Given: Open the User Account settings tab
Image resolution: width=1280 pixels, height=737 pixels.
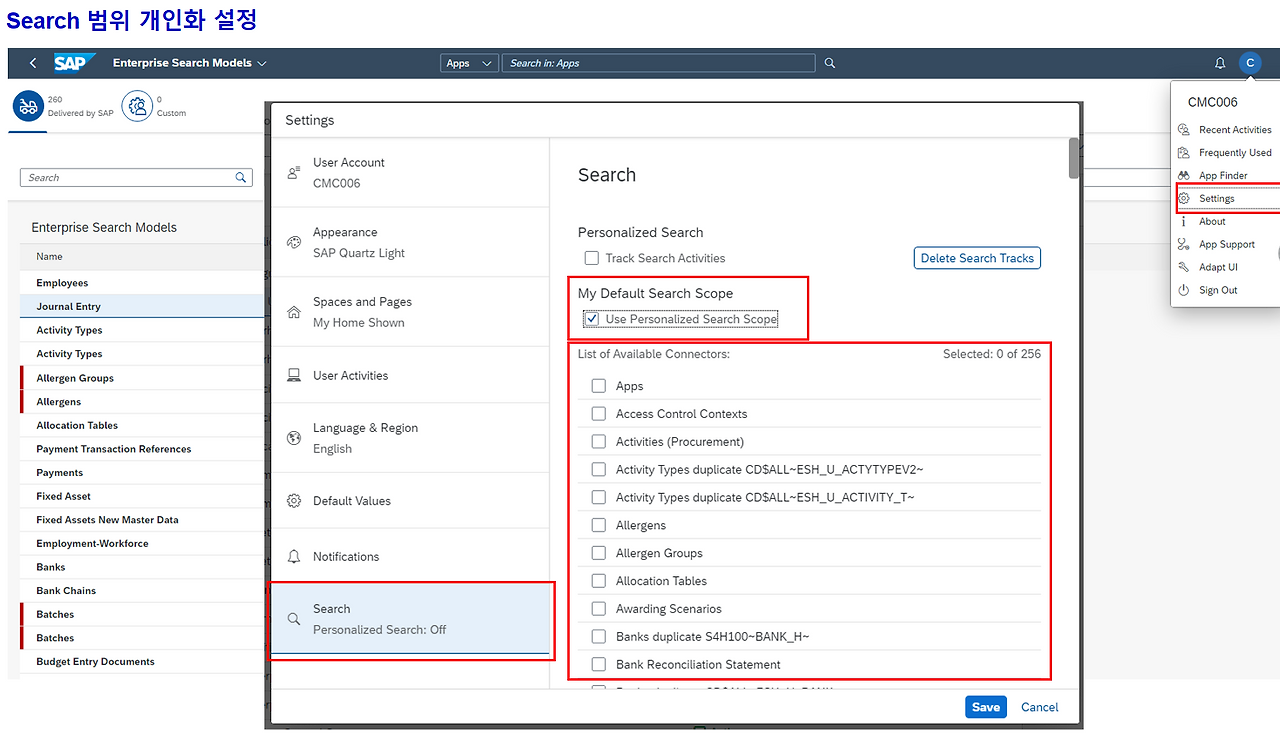Looking at the screenshot, I should click(x=411, y=172).
